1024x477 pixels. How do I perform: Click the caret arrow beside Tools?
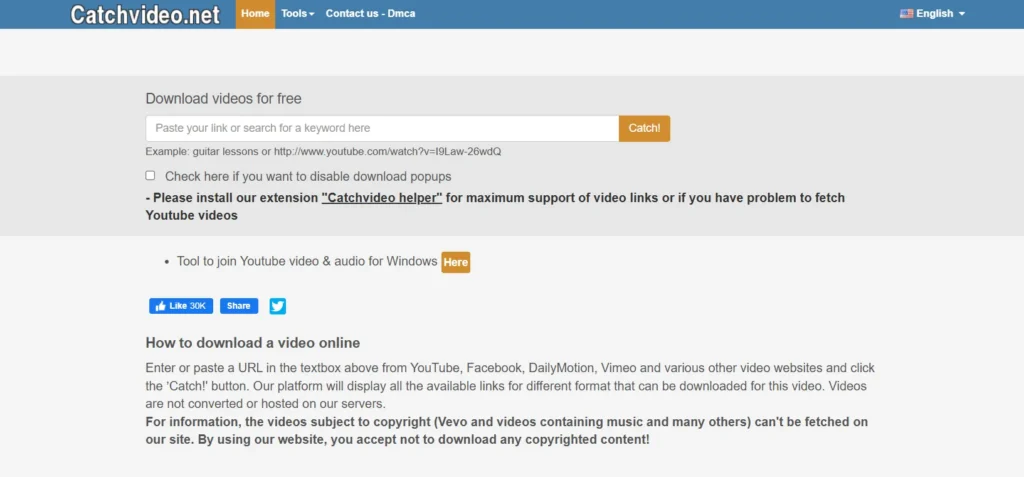click(312, 15)
